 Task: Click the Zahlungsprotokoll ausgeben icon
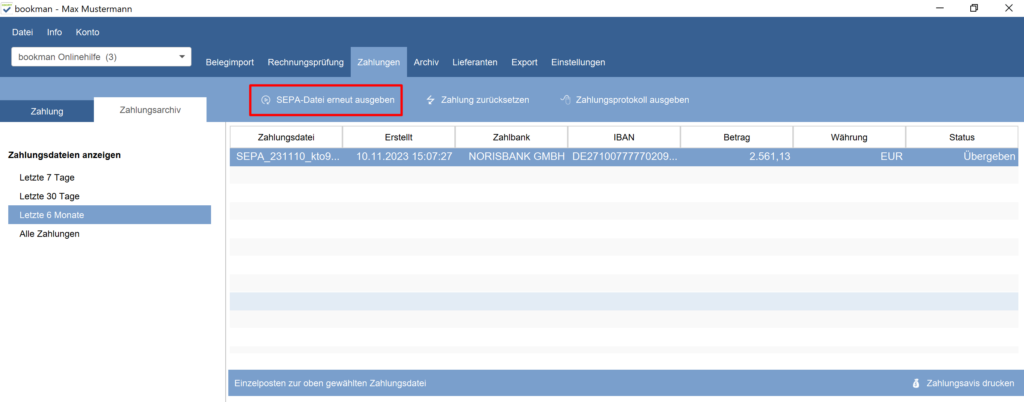pos(566,100)
